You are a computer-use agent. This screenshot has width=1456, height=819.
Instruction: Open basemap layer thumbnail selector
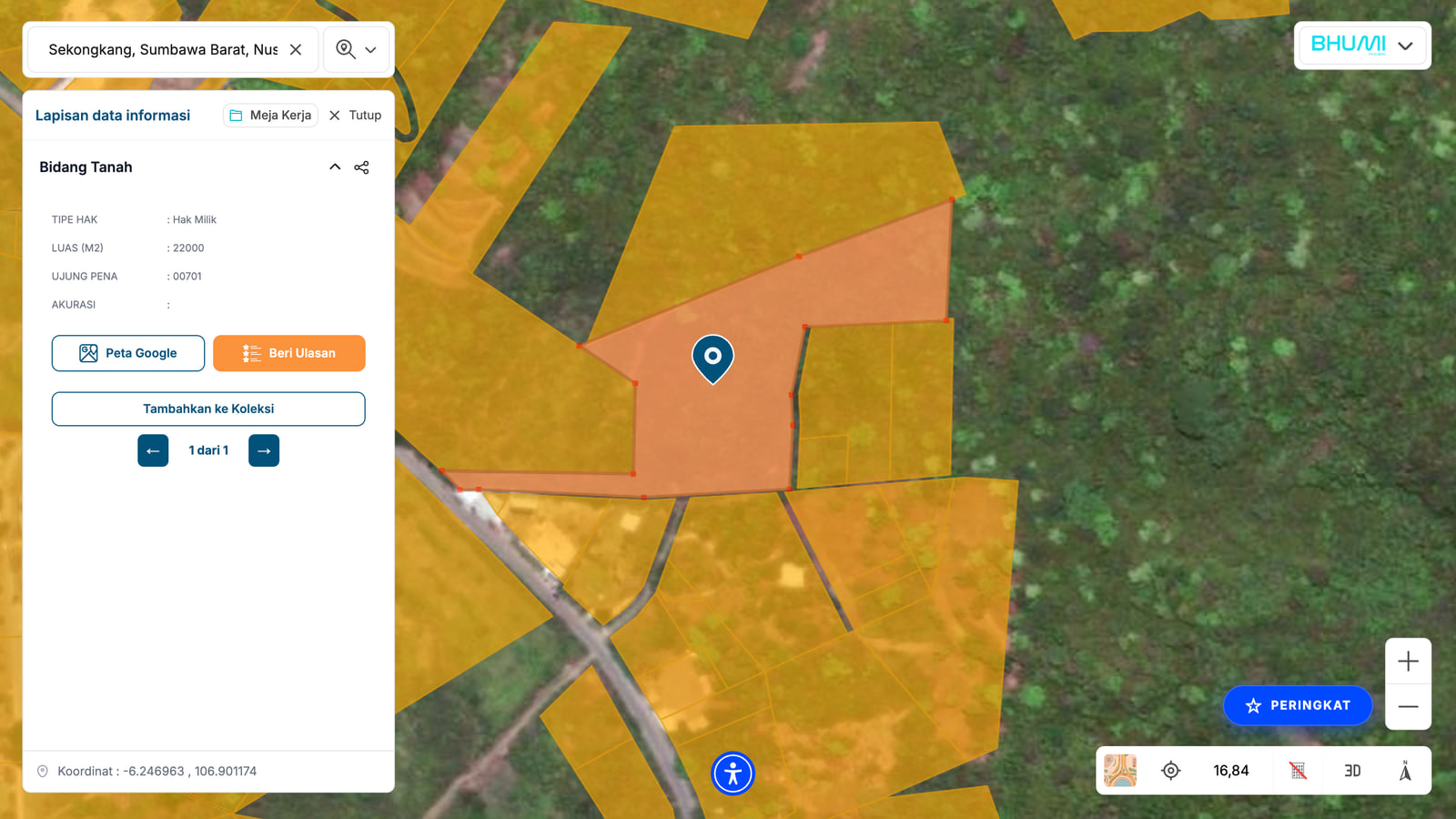[1120, 771]
